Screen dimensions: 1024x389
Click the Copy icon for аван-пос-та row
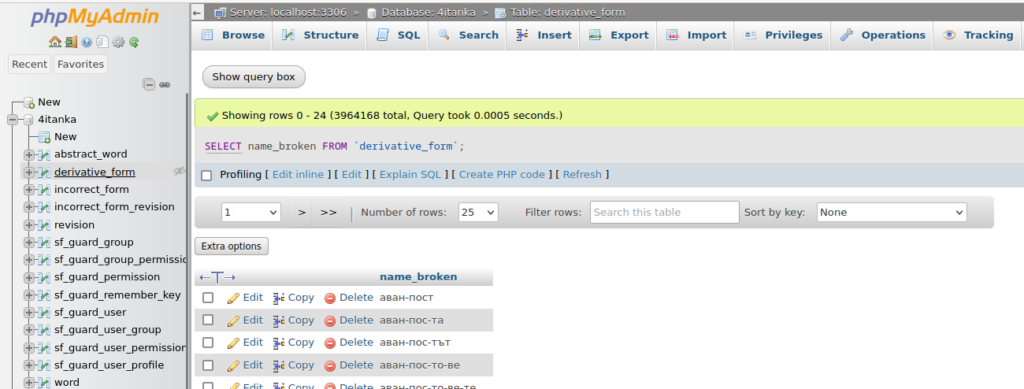279,320
